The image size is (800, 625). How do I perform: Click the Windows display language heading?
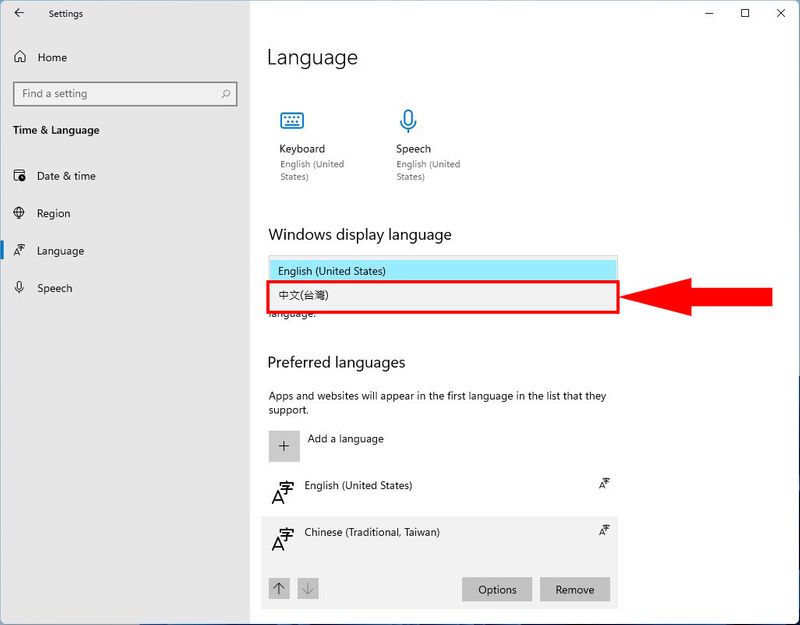pyautogui.click(x=360, y=234)
